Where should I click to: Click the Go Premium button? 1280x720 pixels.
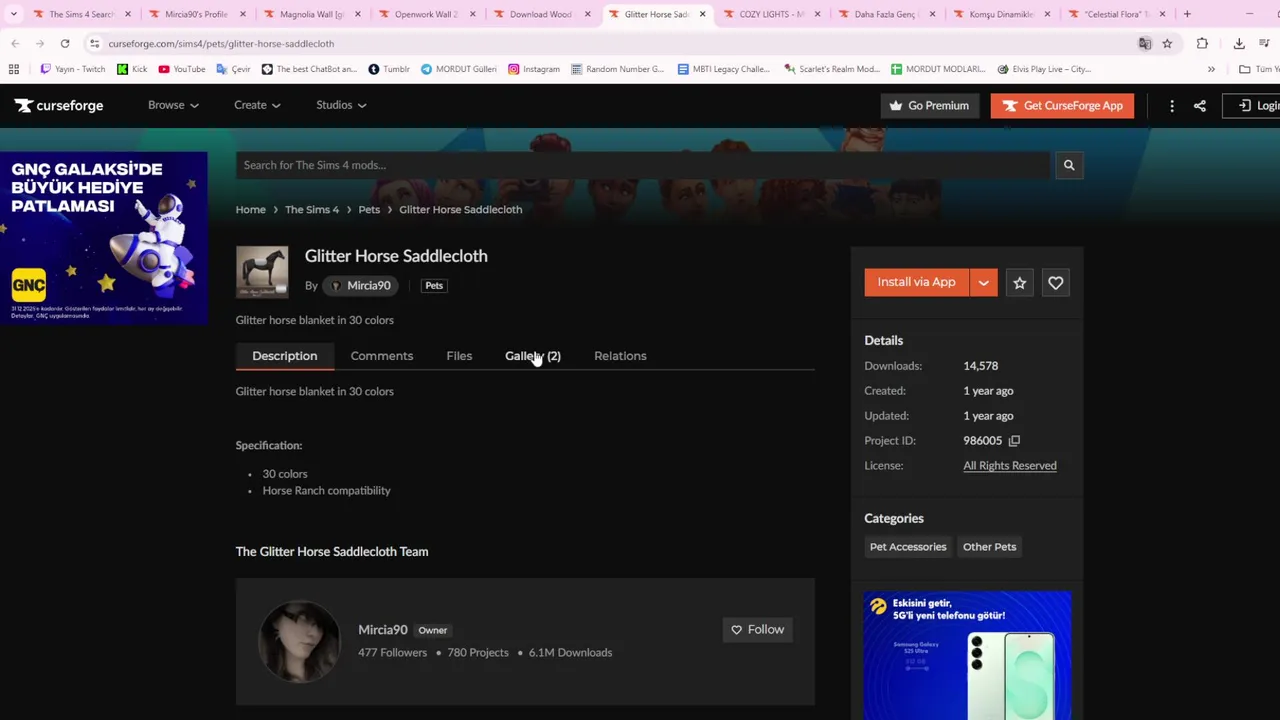[930, 106]
